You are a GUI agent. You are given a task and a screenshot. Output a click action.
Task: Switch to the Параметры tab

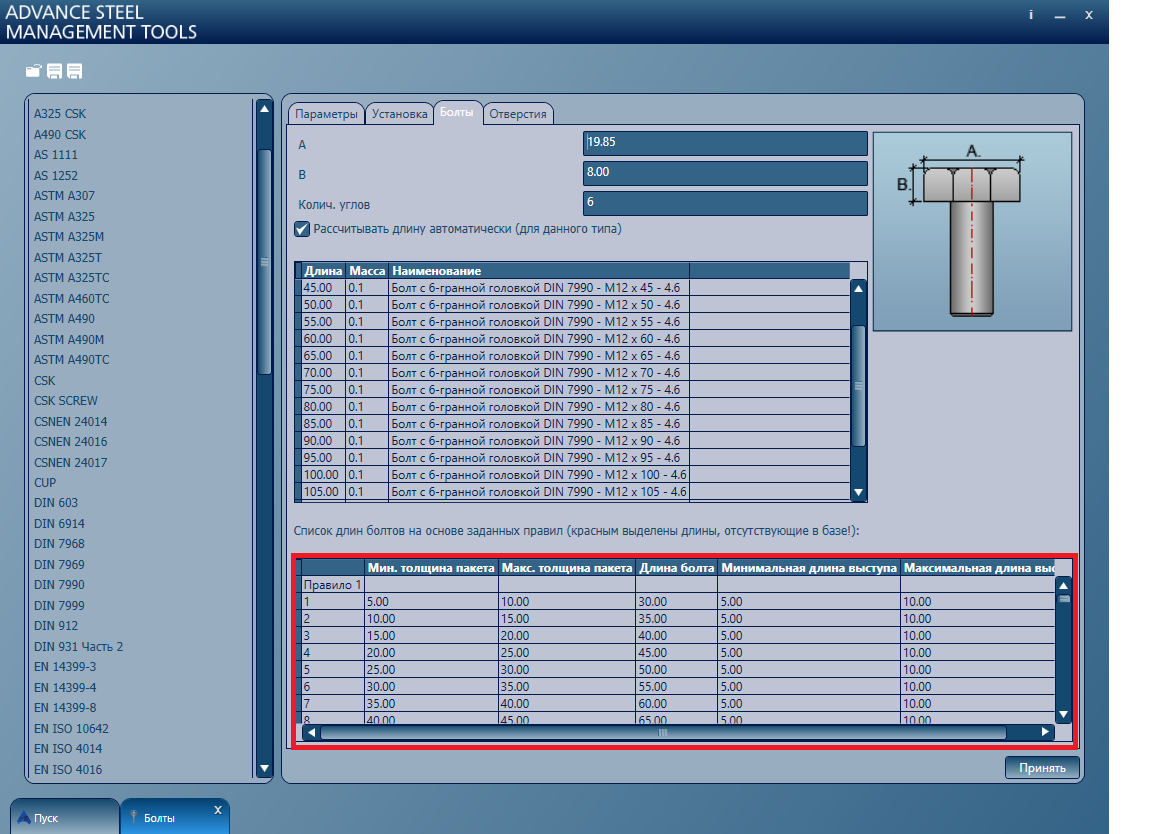click(326, 113)
